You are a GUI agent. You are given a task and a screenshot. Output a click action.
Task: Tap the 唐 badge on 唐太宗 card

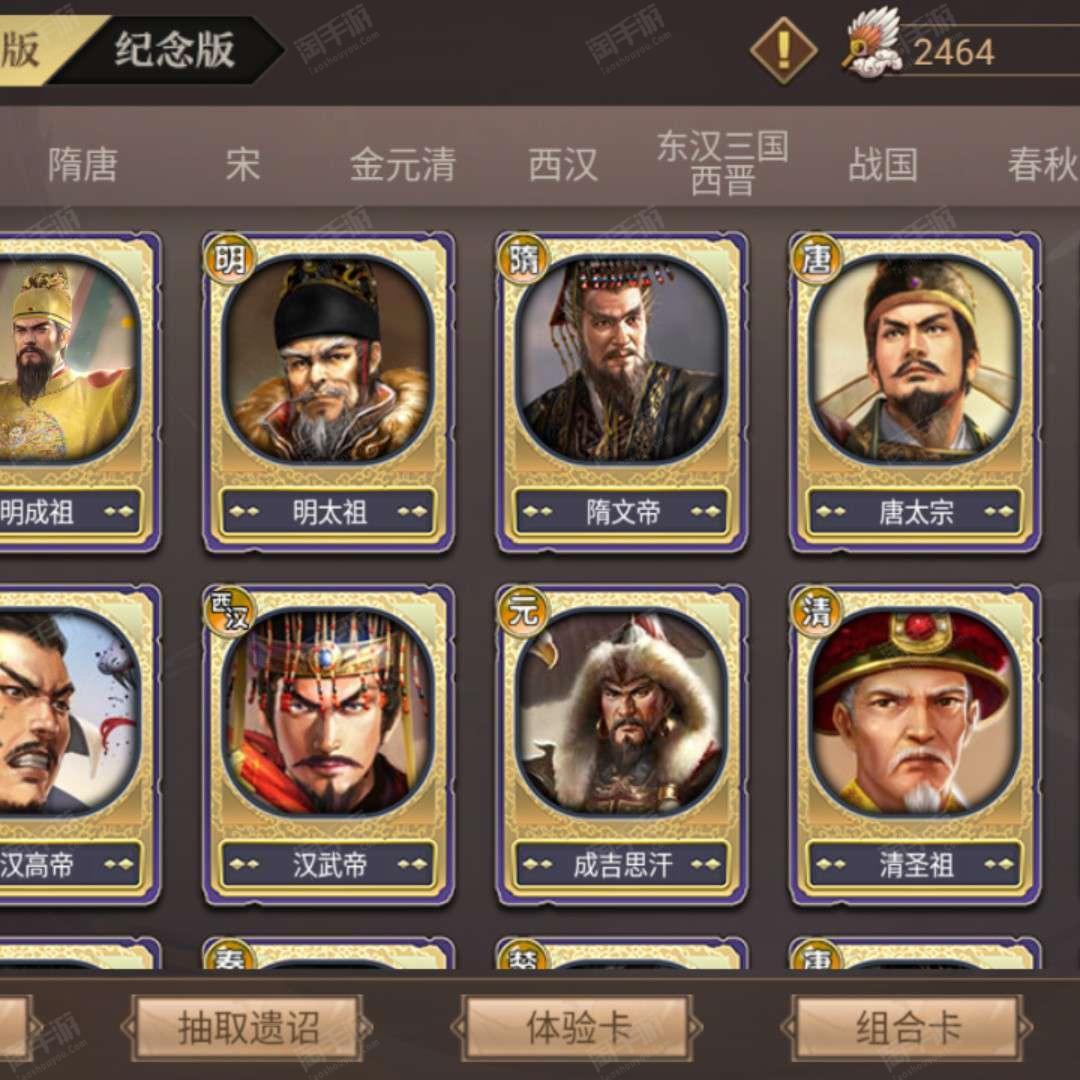[817, 259]
